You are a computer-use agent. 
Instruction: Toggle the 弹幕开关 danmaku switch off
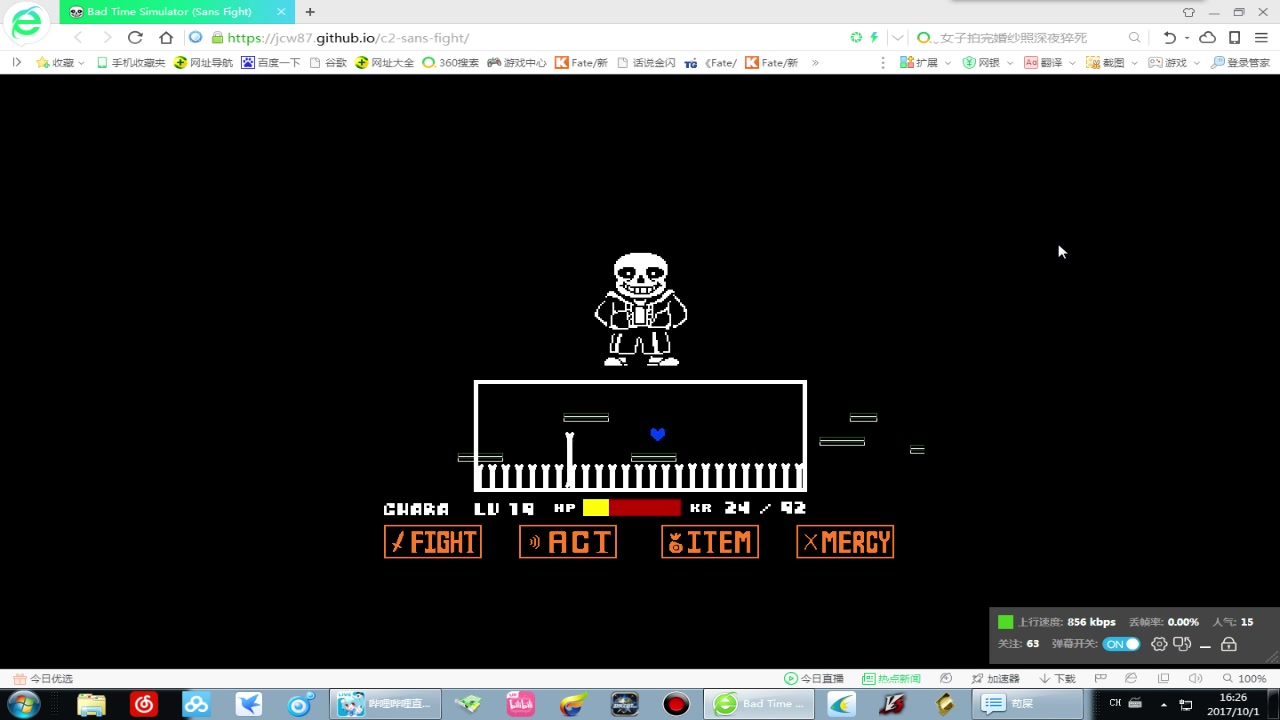click(1122, 644)
